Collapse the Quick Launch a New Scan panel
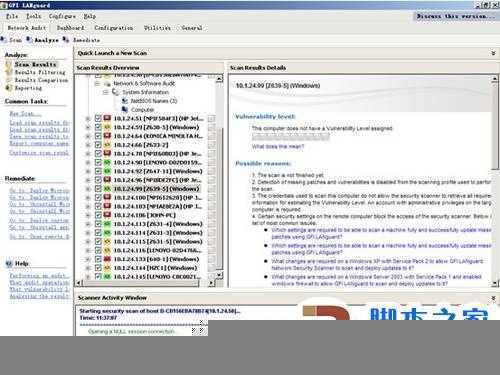 (x=493, y=53)
